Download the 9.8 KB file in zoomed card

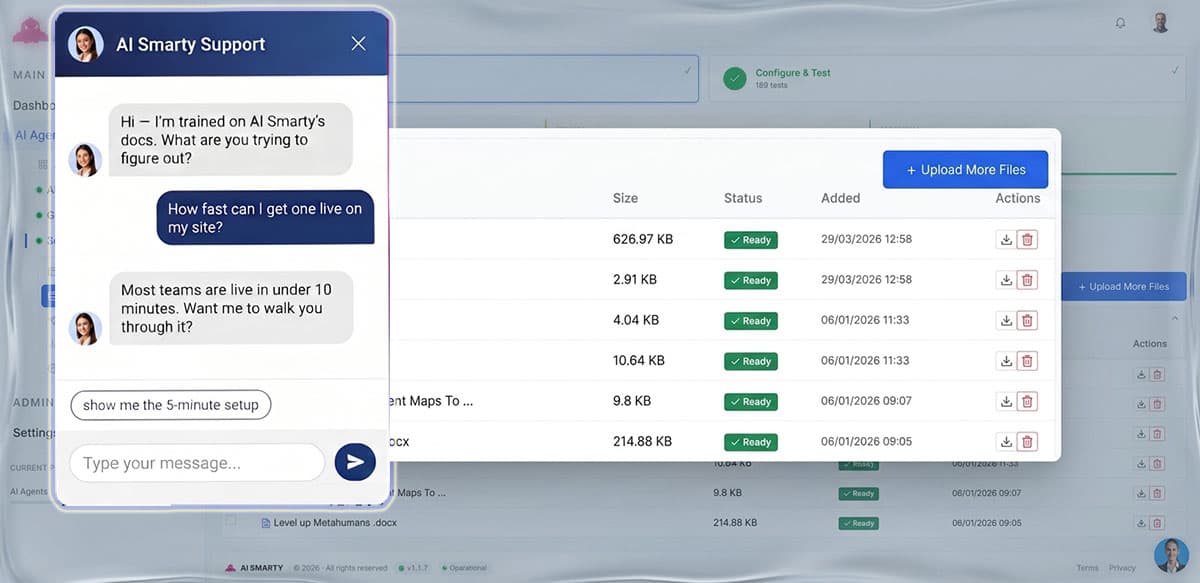(1006, 401)
